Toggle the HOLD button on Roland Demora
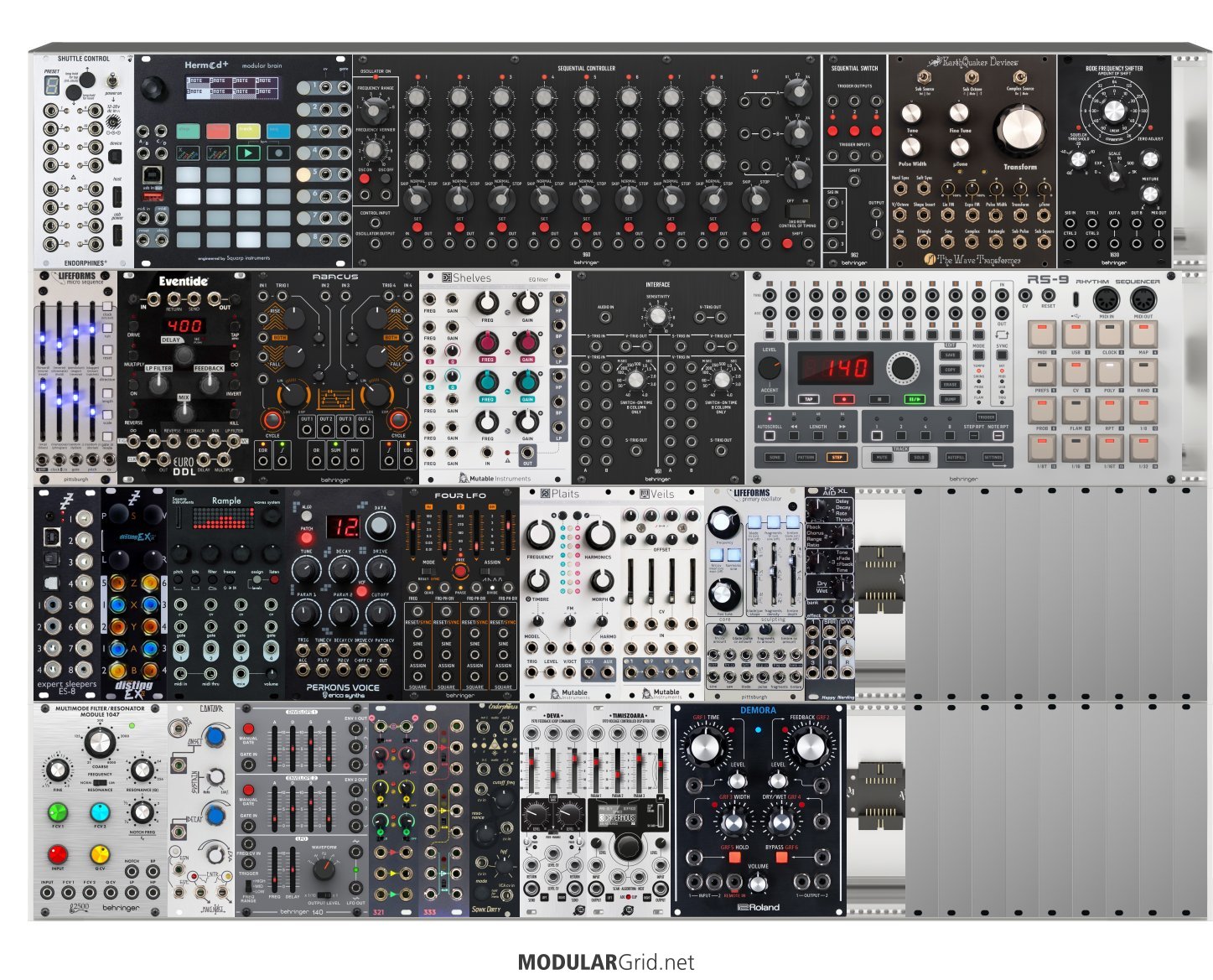 click(734, 857)
